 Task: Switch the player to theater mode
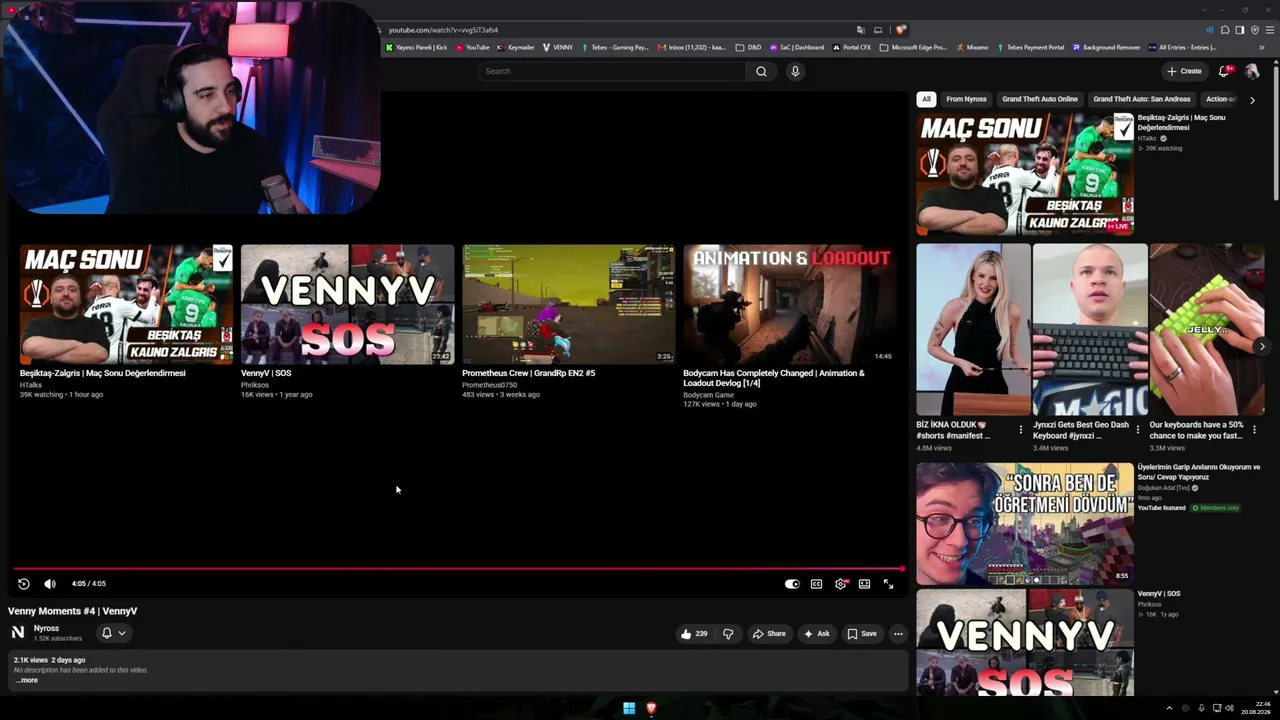[x=864, y=584]
